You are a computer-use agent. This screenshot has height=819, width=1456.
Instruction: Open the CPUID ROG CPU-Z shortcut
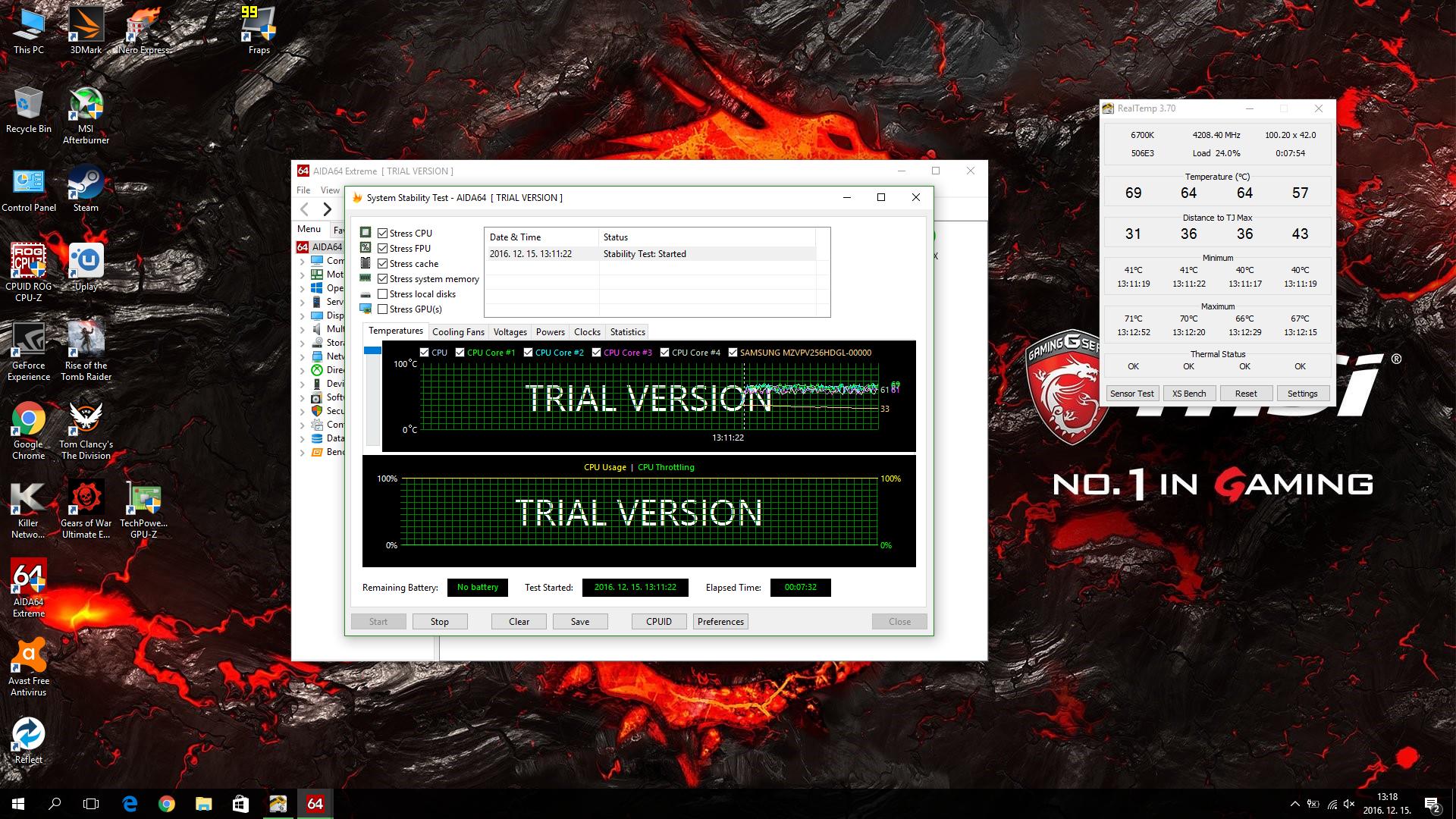coord(29,272)
